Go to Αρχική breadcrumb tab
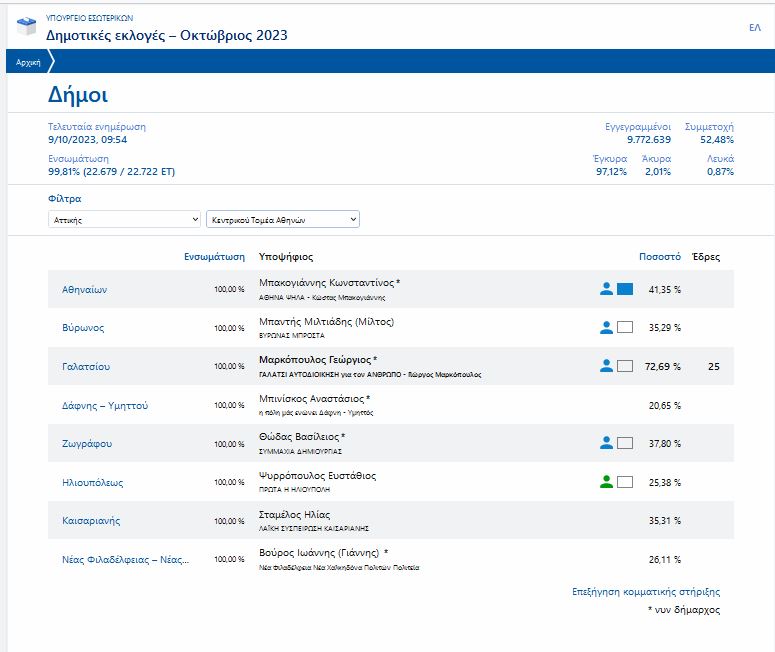Image resolution: width=775 pixels, height=652 pixels. coord(28,62)
